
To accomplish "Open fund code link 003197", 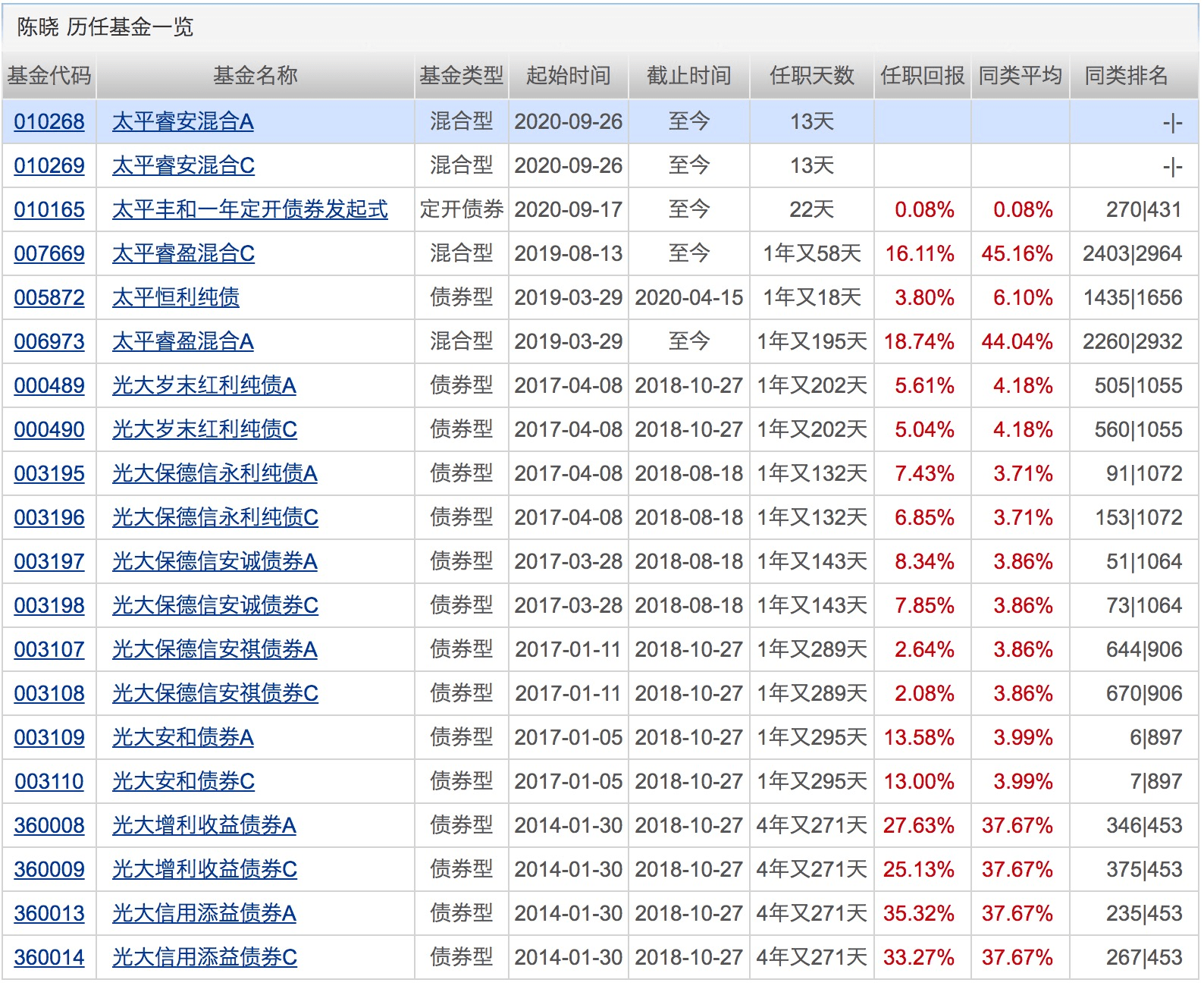I will click(x=49, y=561).
